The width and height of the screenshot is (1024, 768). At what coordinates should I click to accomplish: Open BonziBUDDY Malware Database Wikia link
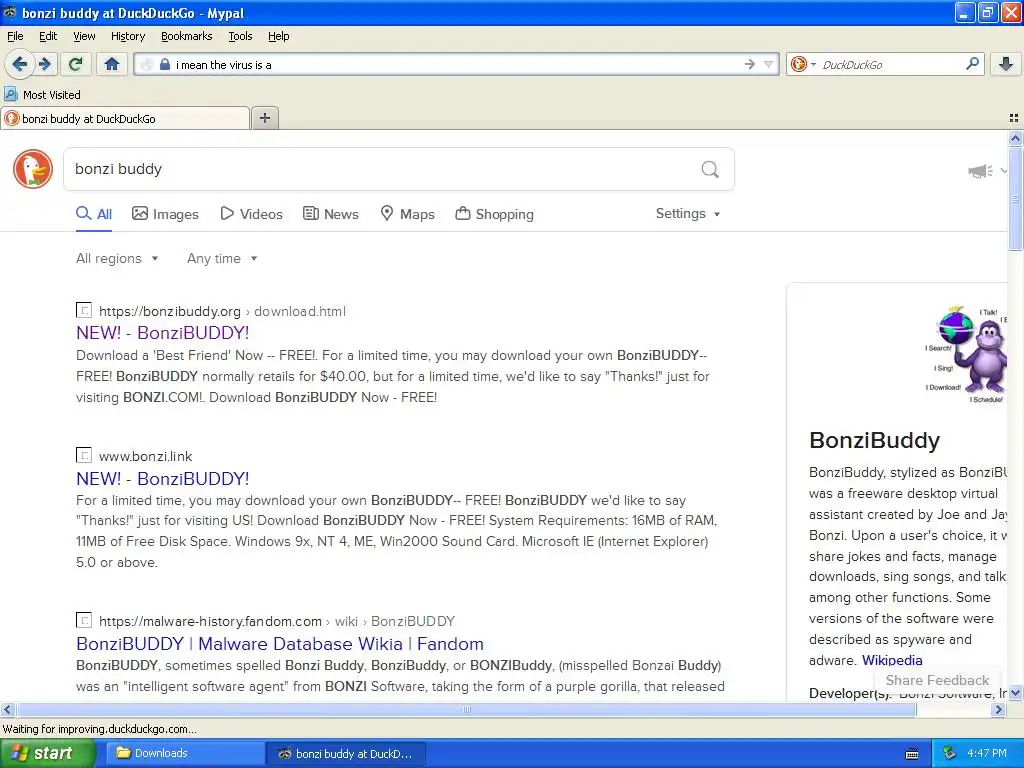(x=280, y=644)
